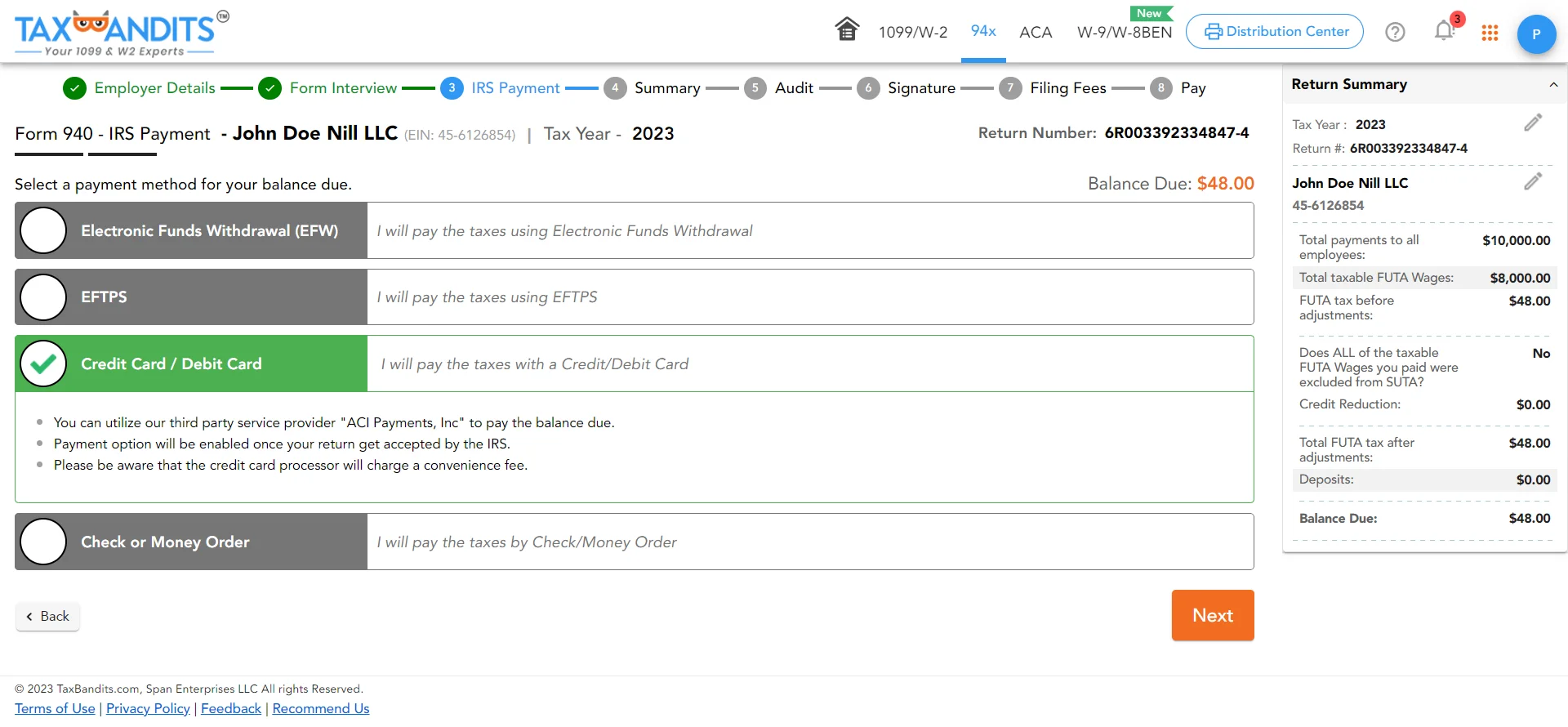Click the return number 6R003392334847-4 in header
The image size is (1568, 727).
pyautogui.click(x=1177, y=133)
